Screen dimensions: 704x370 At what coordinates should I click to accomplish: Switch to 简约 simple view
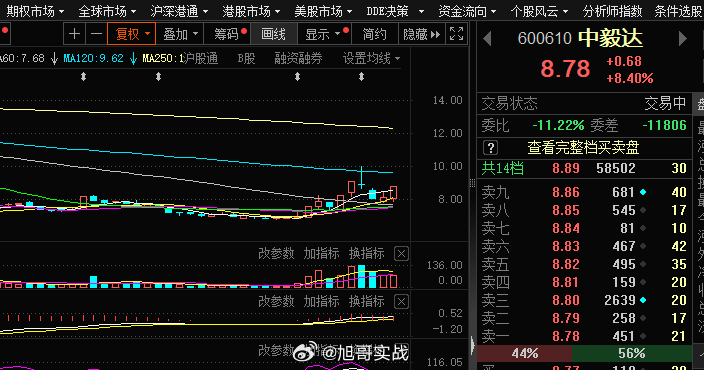point(374,34)
